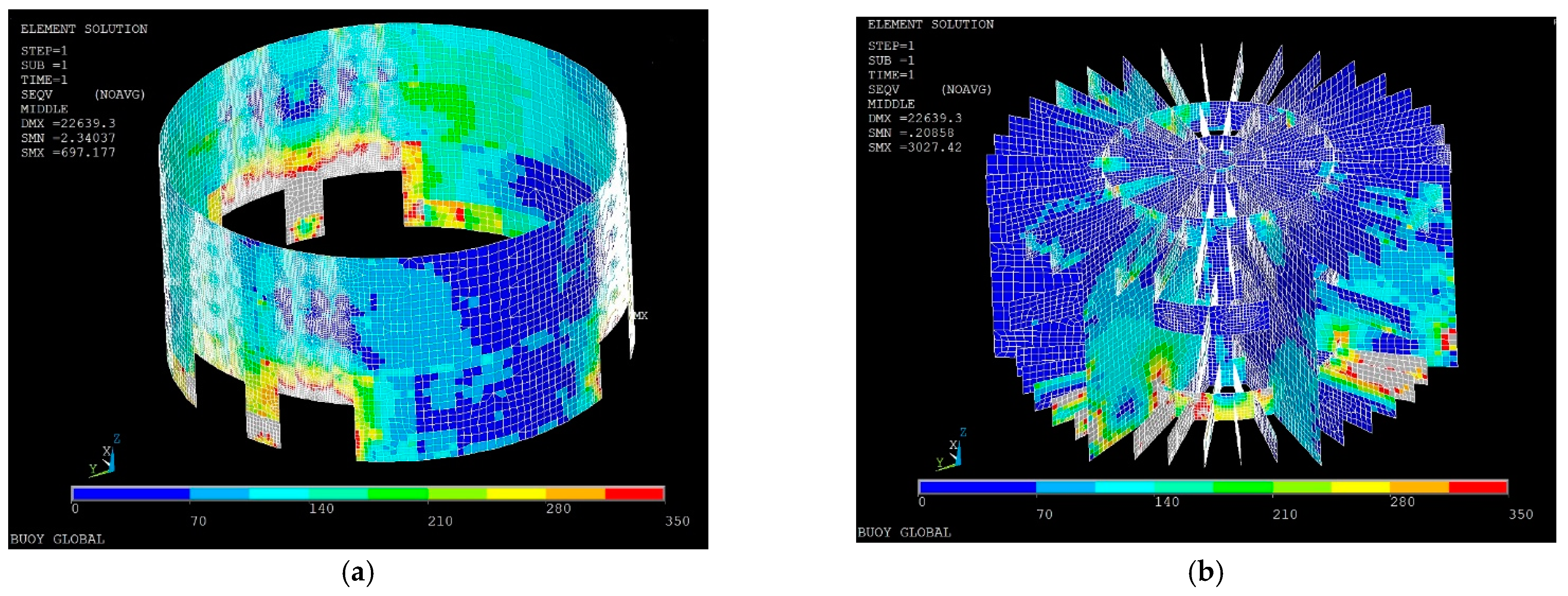The height and width of the screenshot is (596, 1568).
Task: Click the orange legend band in plot (a)
Action: point(575,494)
